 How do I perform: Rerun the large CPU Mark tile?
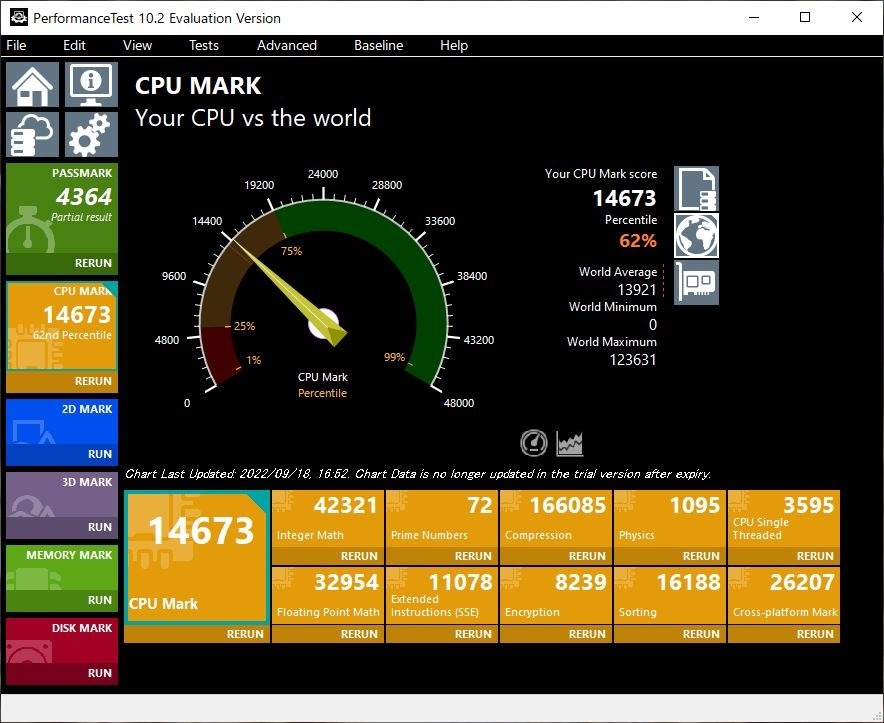click(x=197, y=634)
